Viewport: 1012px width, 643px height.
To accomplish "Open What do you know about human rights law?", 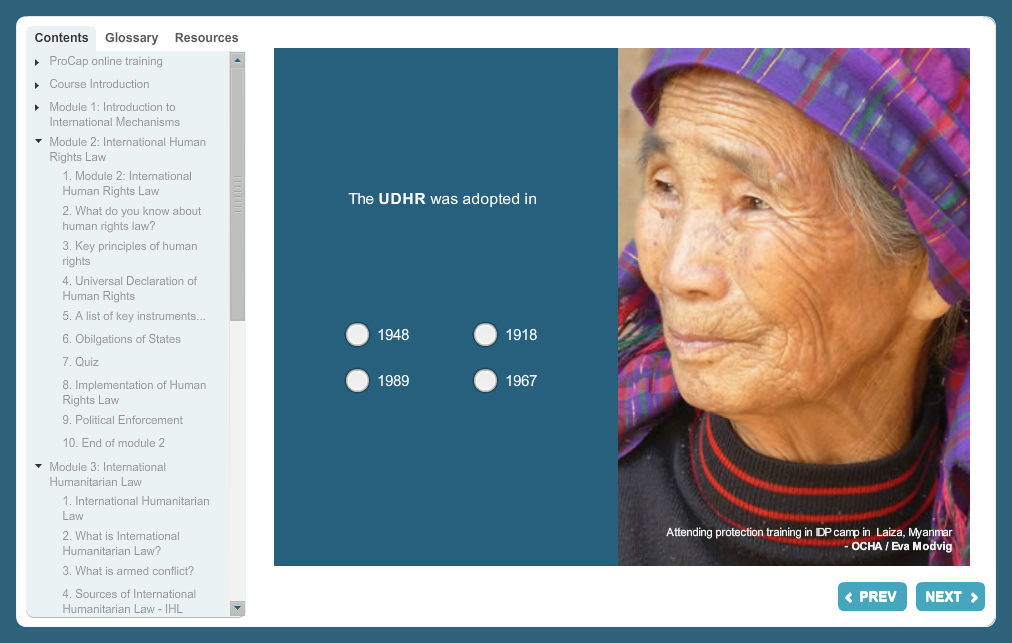I will click(132, 218).
